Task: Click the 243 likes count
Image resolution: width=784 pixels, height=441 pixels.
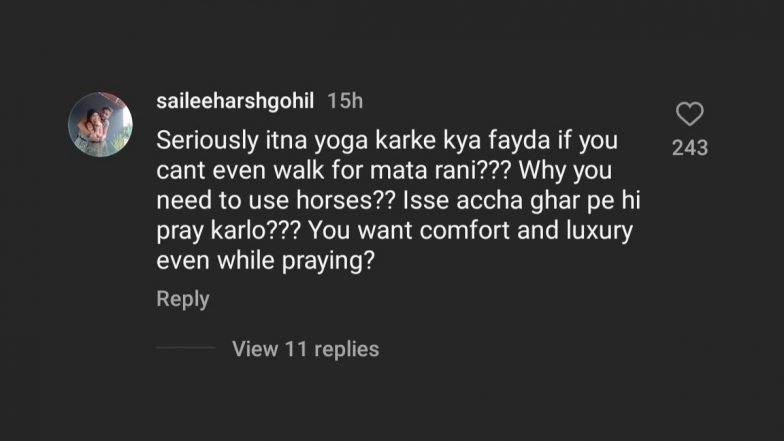Action: pyautogui.click(x=690, y=148)
